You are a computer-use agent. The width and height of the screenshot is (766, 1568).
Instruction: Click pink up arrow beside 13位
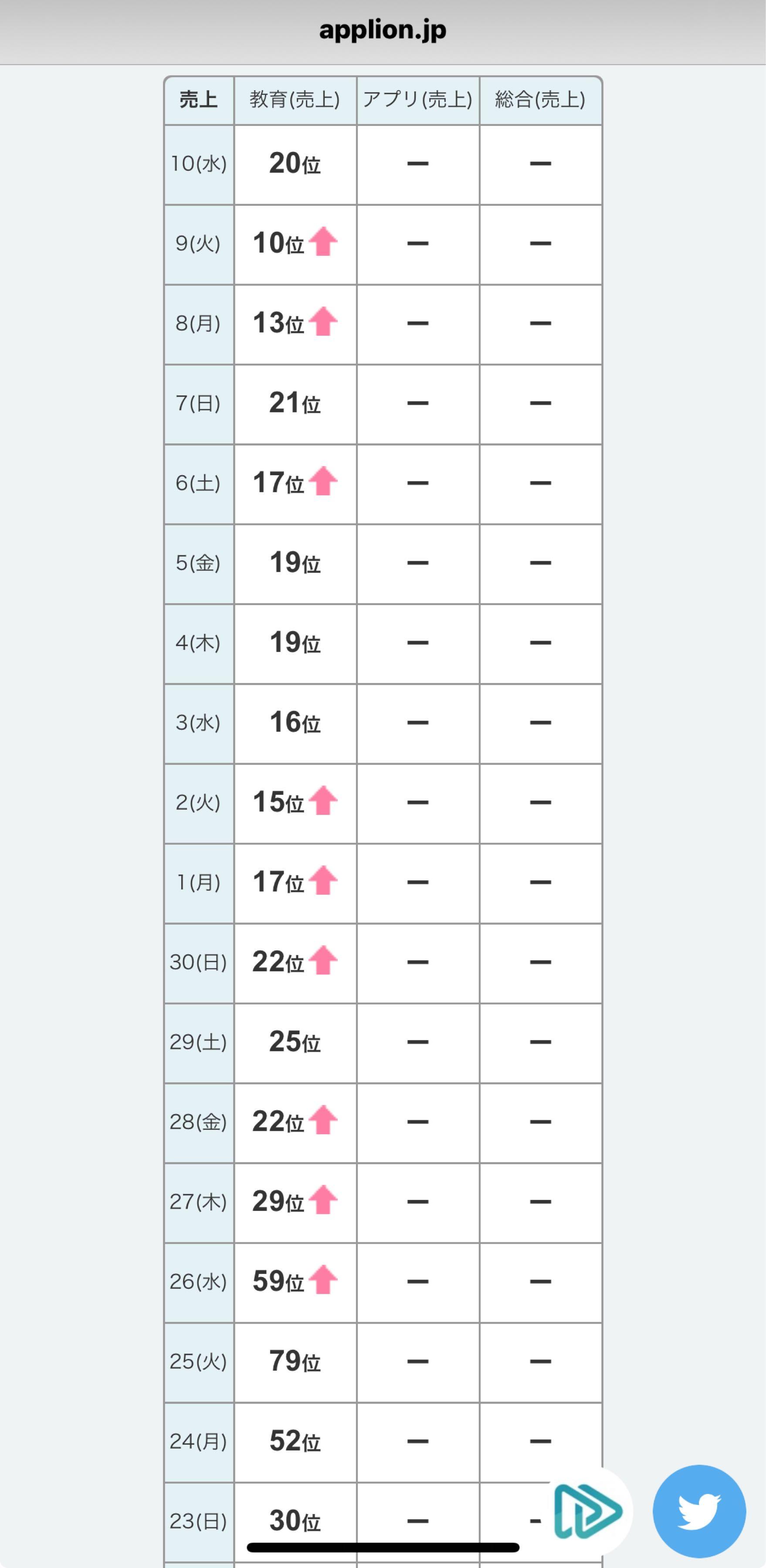point(323,321)
